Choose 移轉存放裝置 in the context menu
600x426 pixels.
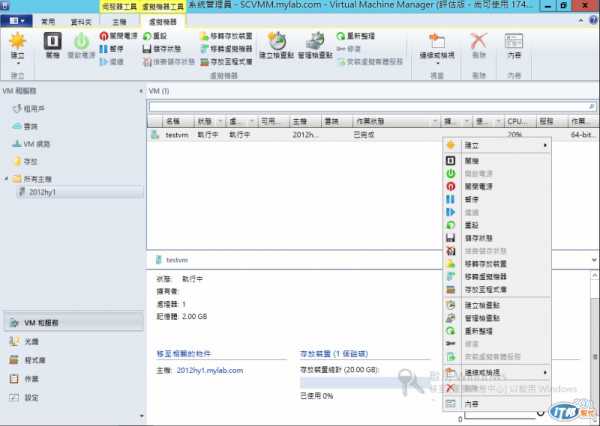point(496,264)
